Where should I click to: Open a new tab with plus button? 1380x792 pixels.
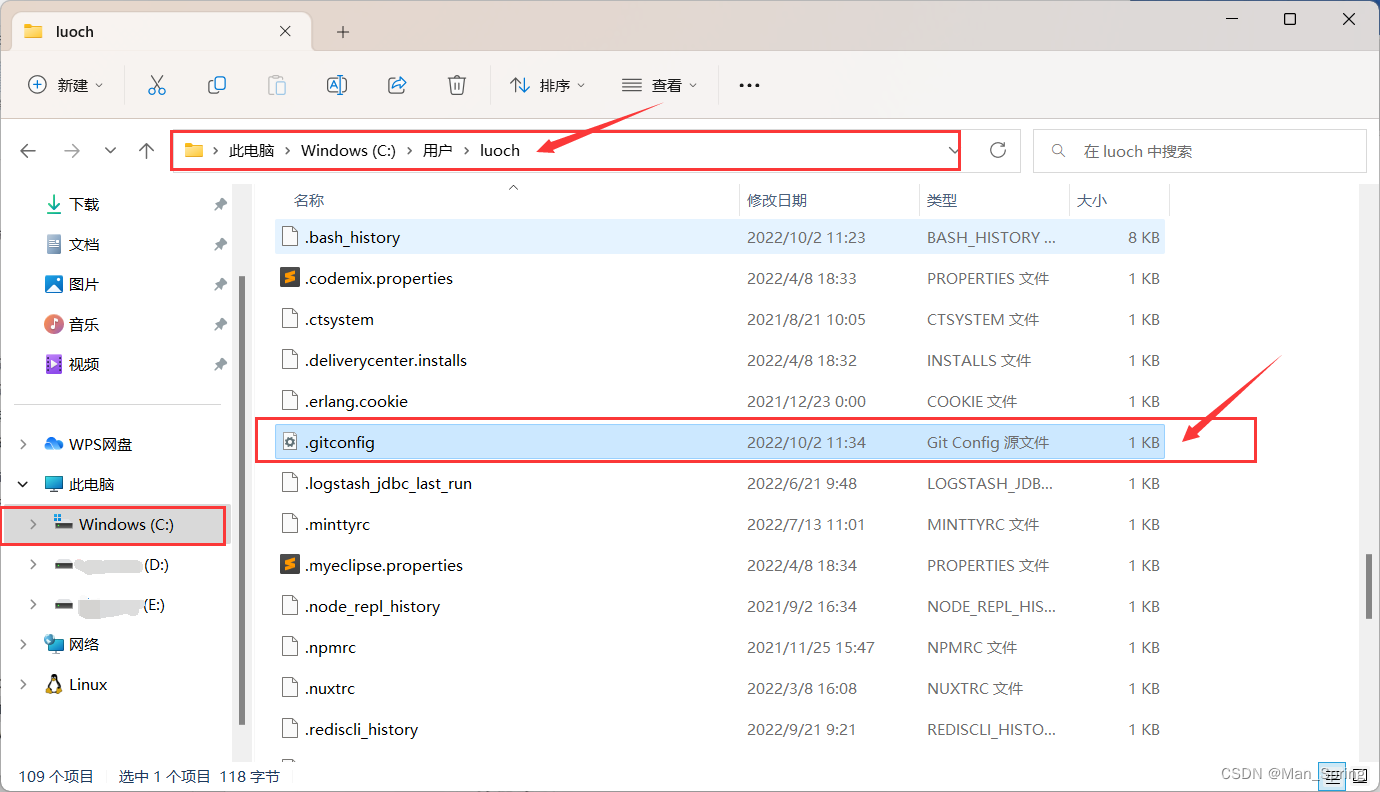(x=343, y=32)
